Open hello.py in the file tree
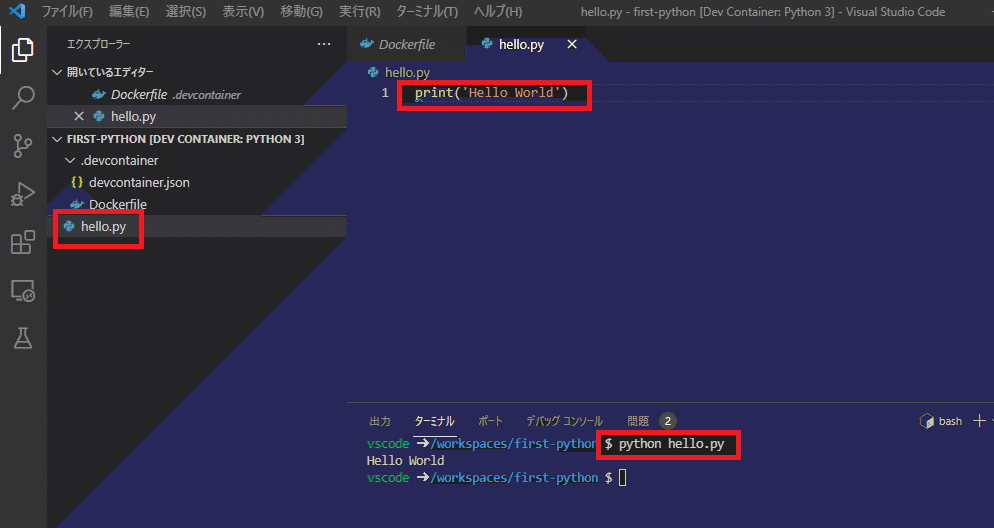This screenshot has width=994, height=528. 197,226
